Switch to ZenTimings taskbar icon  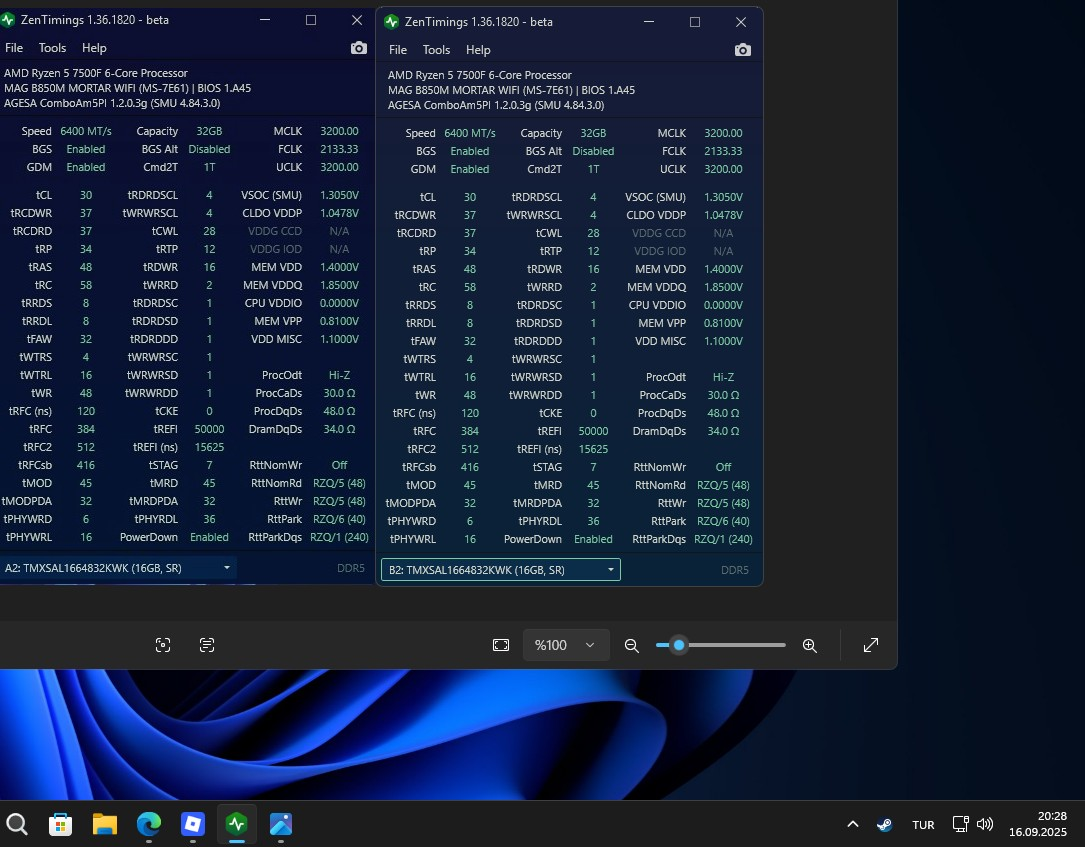(237, 824)
